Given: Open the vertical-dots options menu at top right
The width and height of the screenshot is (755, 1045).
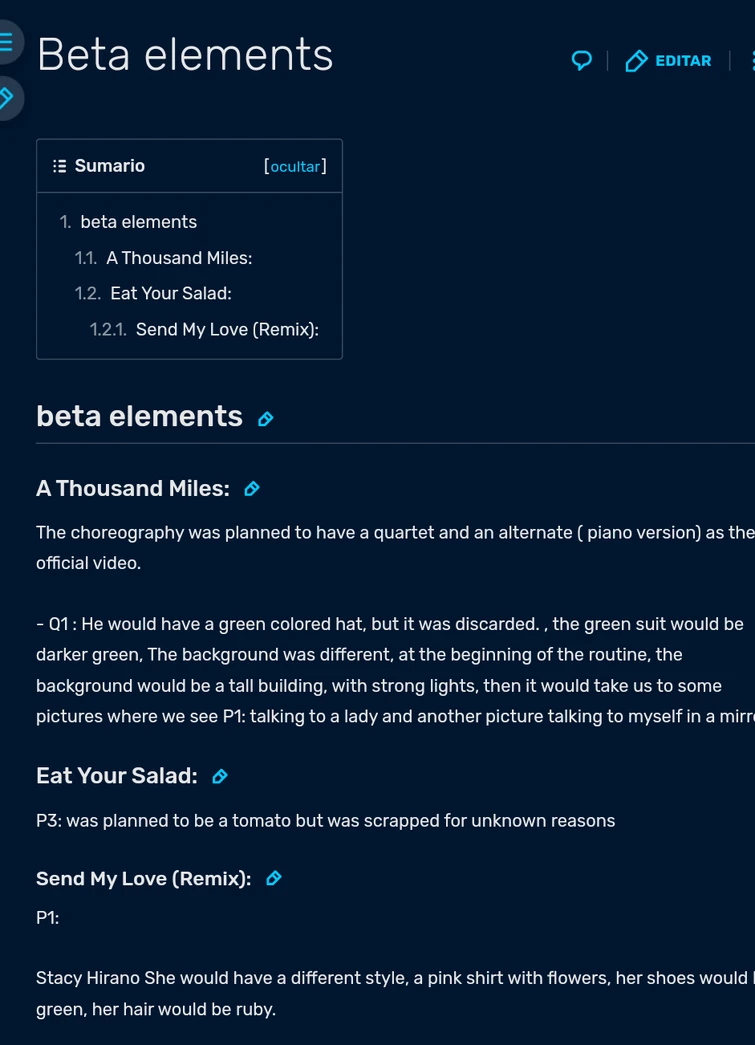Looking at the screenshot, I should coord(751,60).
